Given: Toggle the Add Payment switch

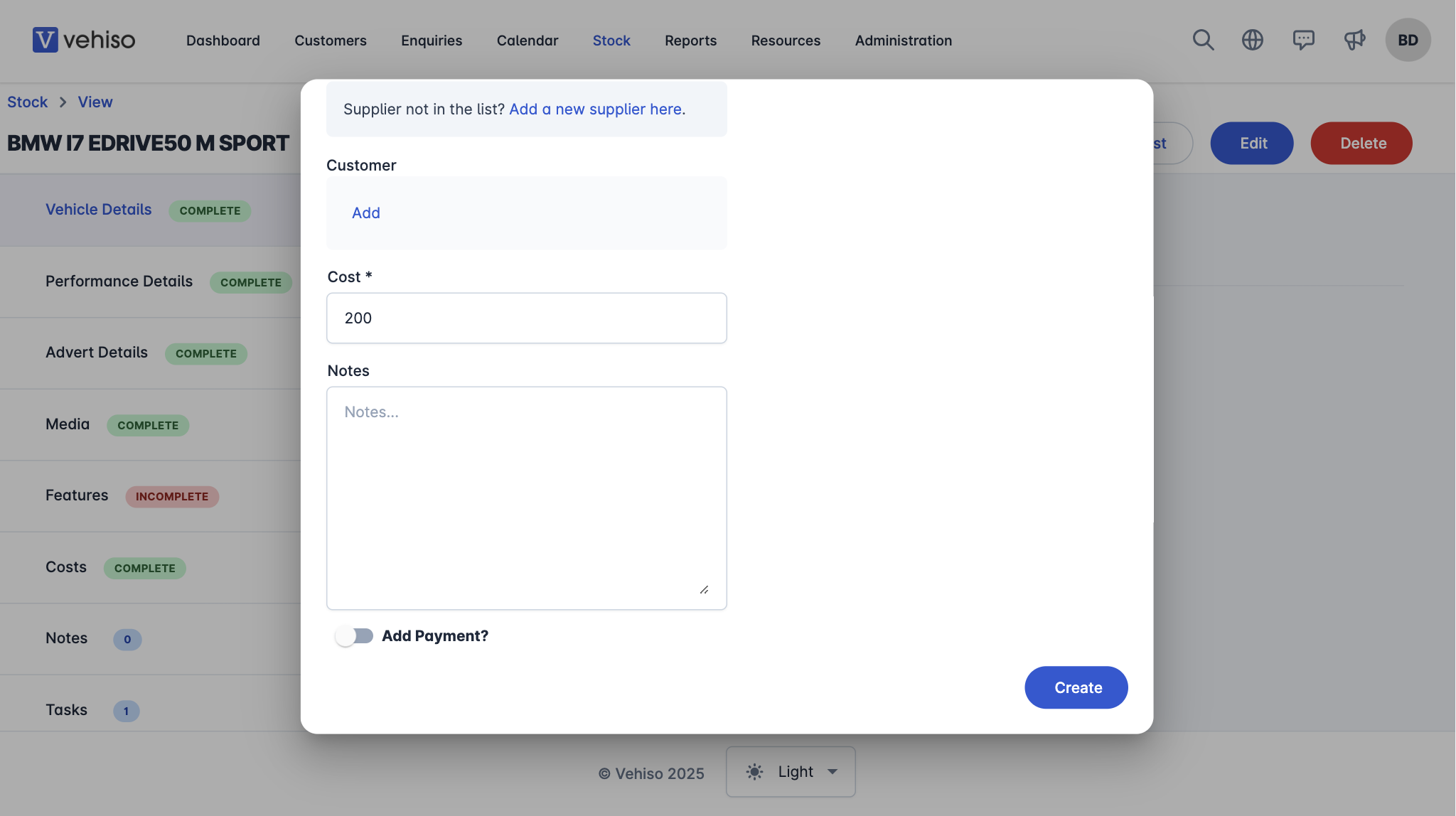Looking at the screenshot, I should click(x=354, y=636).
